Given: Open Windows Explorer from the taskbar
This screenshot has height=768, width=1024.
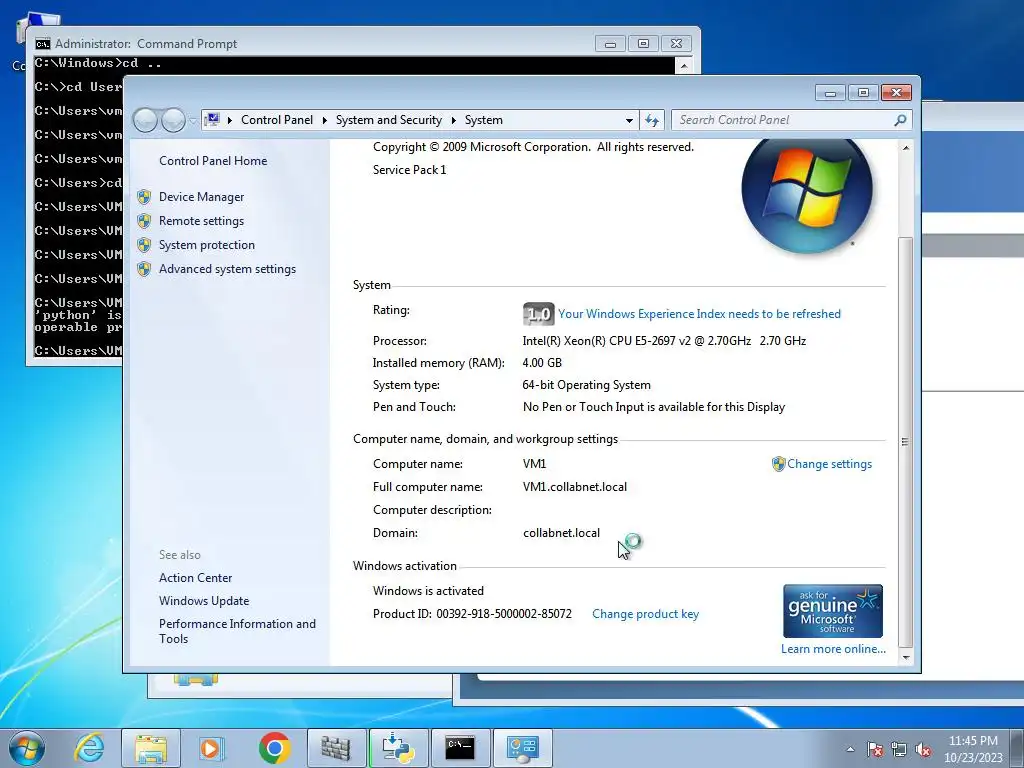Looking at the screenshot, I should [x=150, y=748].
